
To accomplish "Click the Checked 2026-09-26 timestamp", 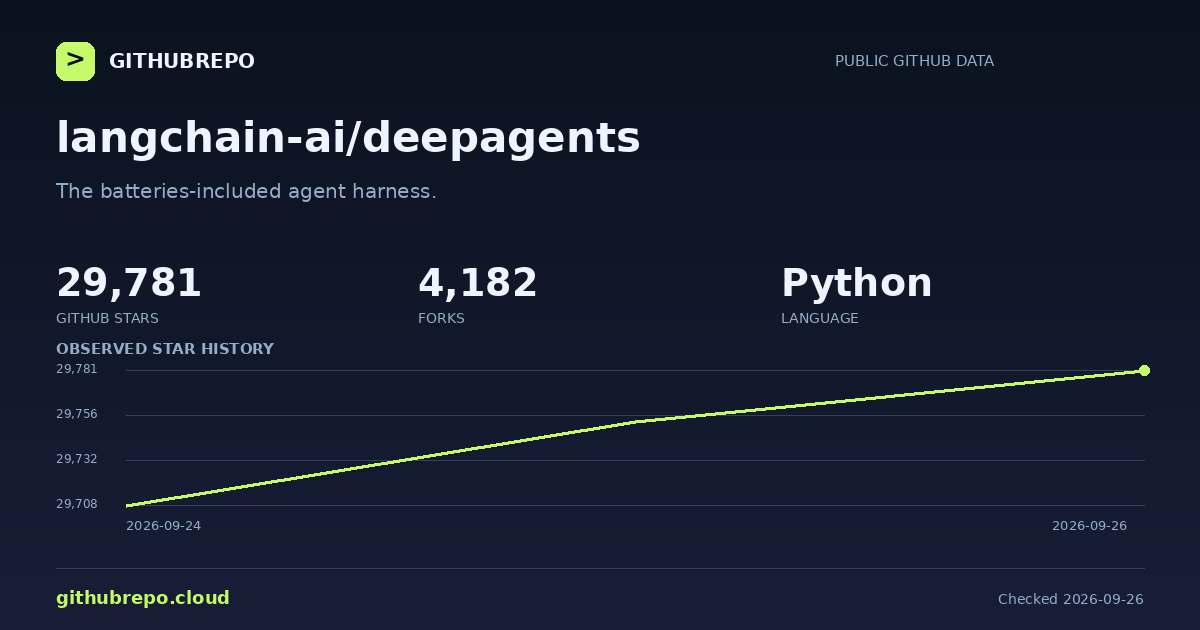I will (x=1071, y=600).
